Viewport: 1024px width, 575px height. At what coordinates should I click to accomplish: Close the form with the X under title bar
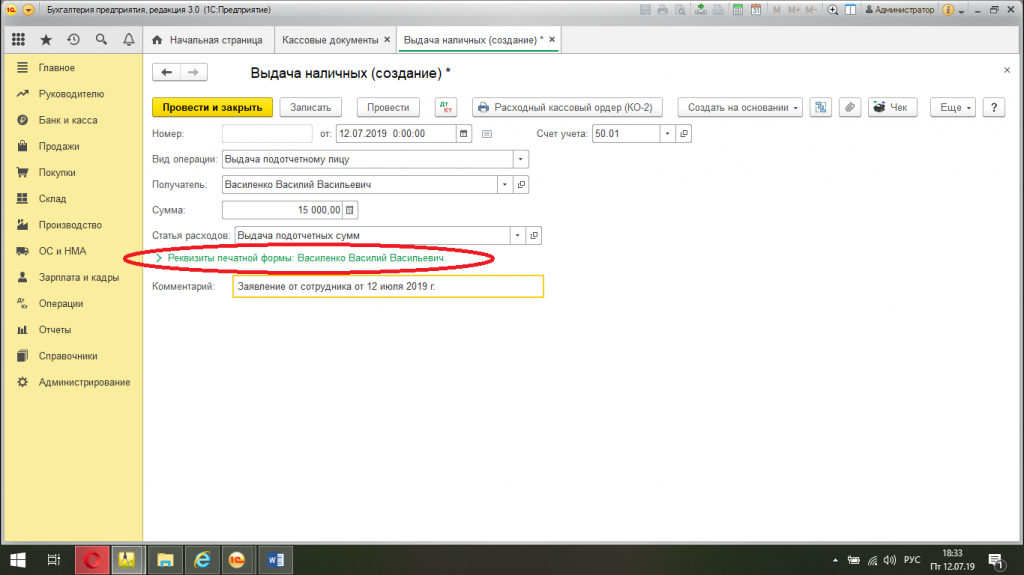pos(1006,70)
